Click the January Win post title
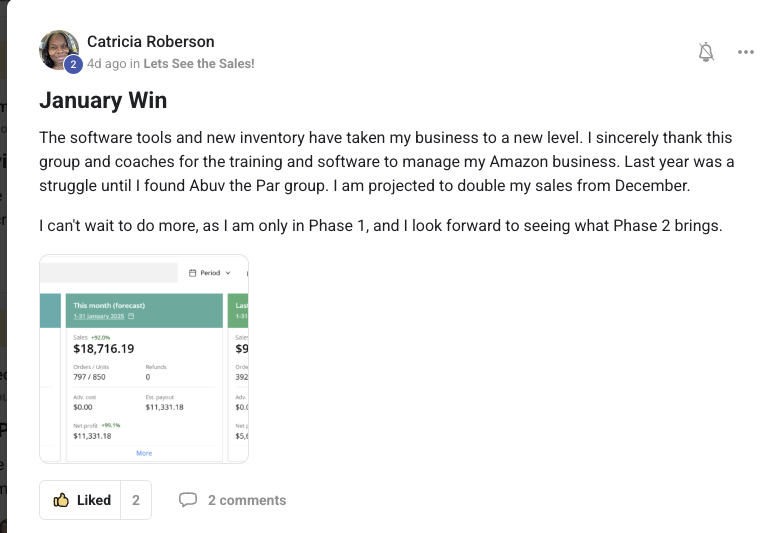Viewport: 781px width, 533px height. (x=103, y=100)
